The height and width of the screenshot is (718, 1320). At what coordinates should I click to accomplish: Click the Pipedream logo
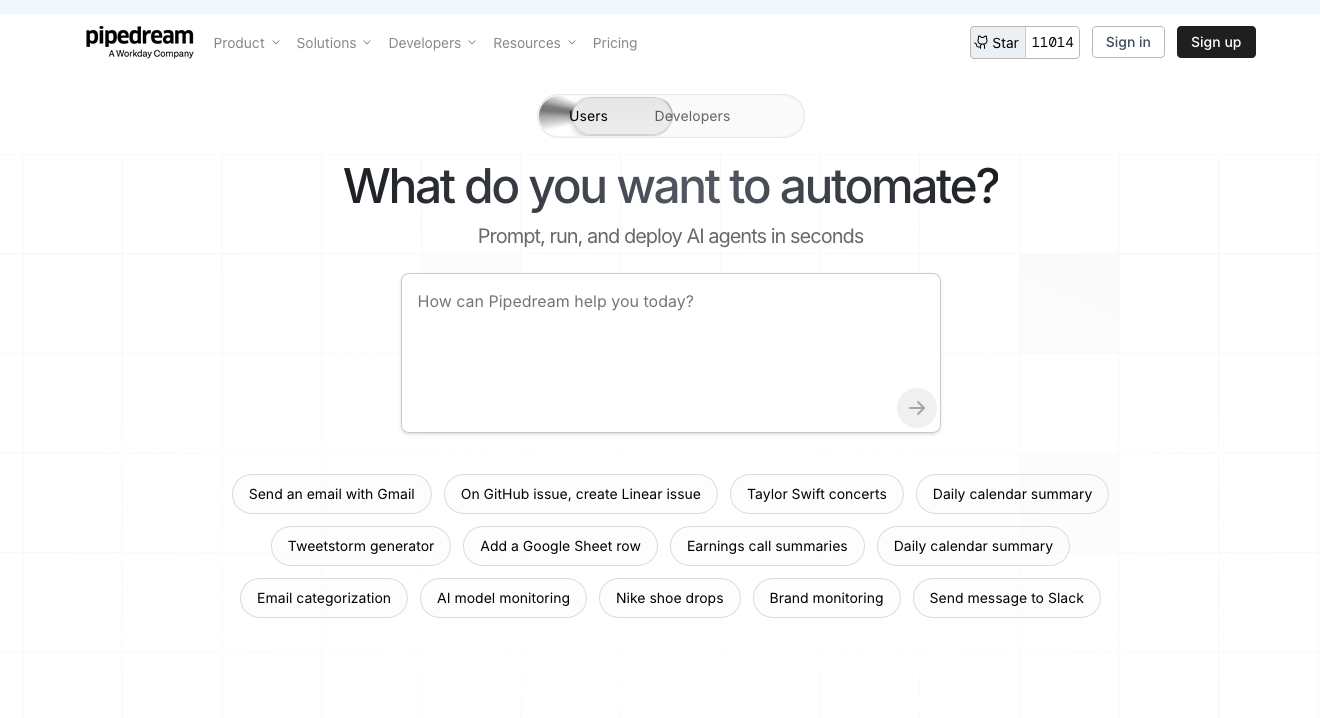(x=139, y=42)
